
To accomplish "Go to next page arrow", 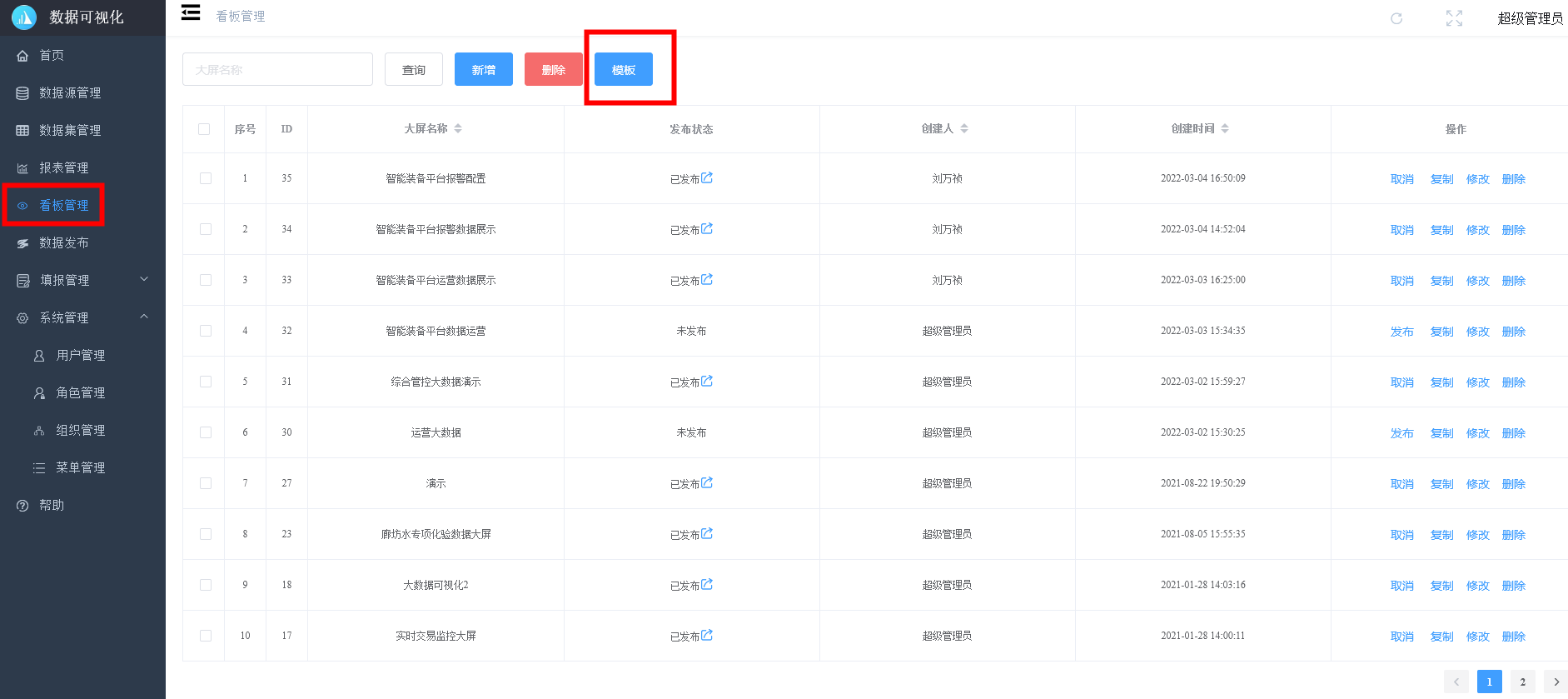I will click(1556, 682).
